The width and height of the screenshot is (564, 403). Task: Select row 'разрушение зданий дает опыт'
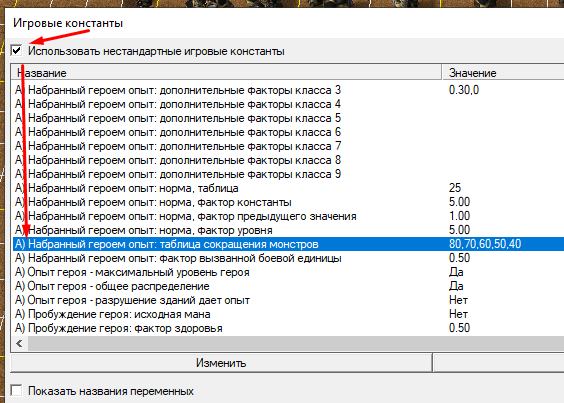click(288, 300)
